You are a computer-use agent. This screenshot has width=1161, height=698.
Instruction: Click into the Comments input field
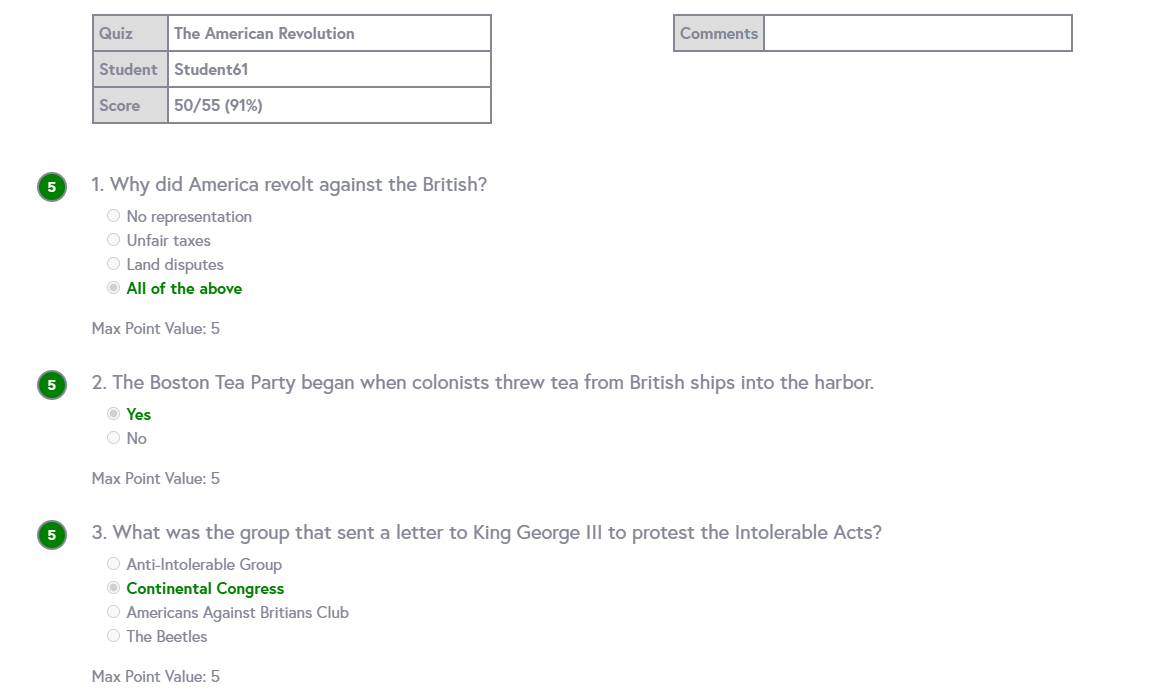(x=917, y=33)
